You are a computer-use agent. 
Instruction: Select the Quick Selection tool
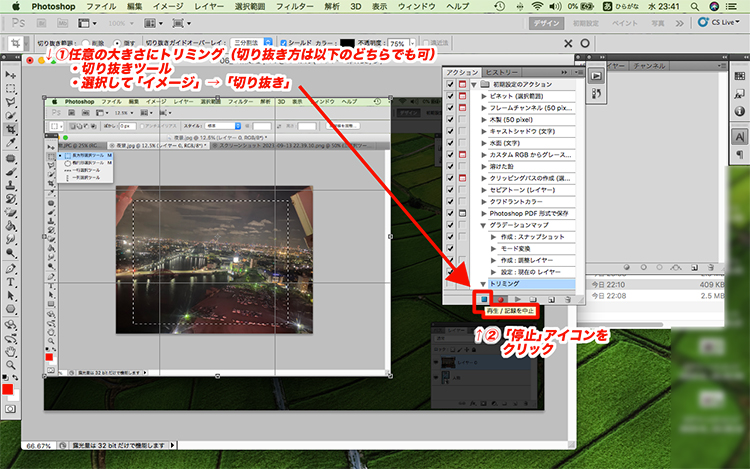point(11,115)
